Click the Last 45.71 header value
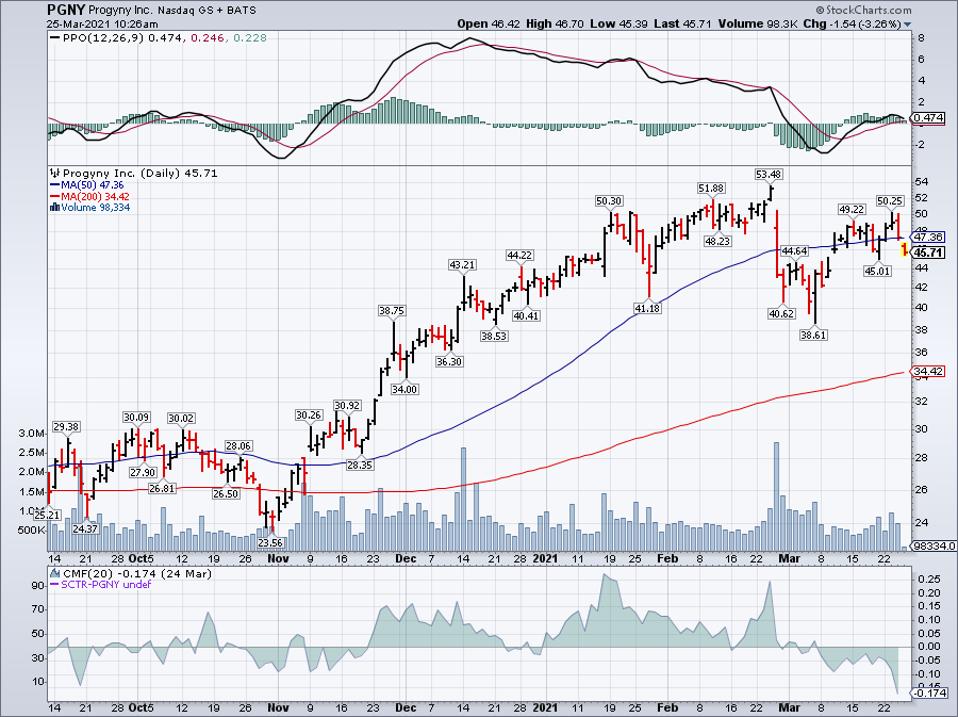The image size is (958, 717). (682, 24)
